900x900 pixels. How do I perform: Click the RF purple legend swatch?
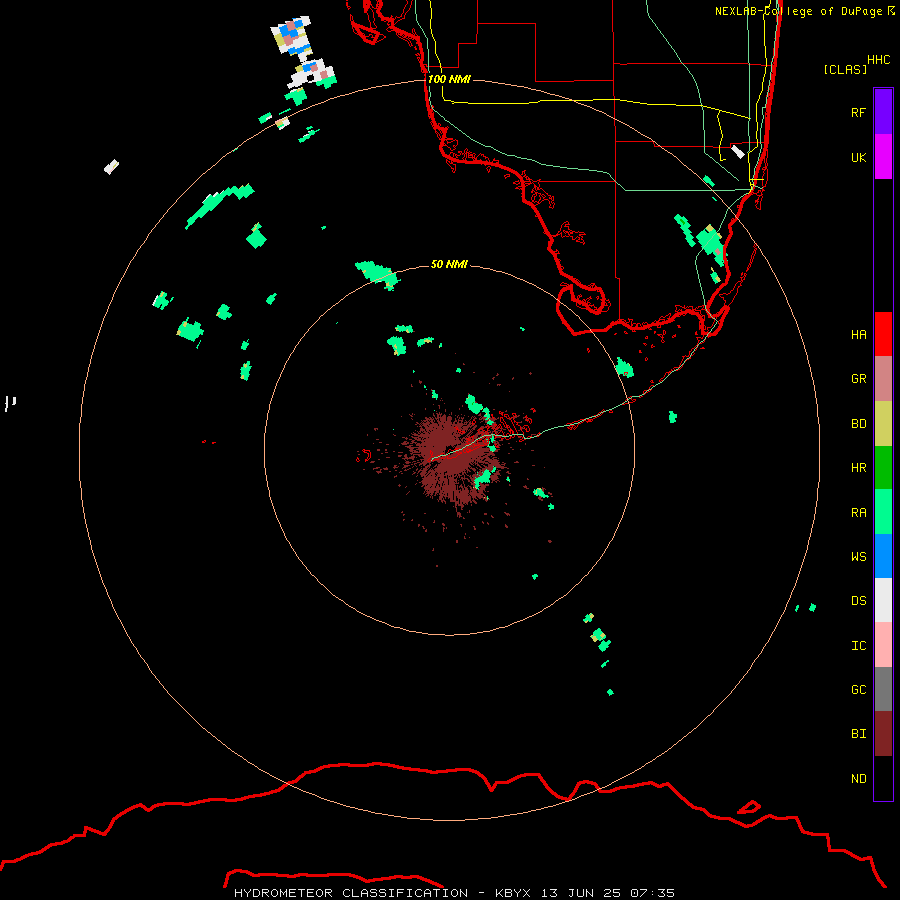click(883, 112)
